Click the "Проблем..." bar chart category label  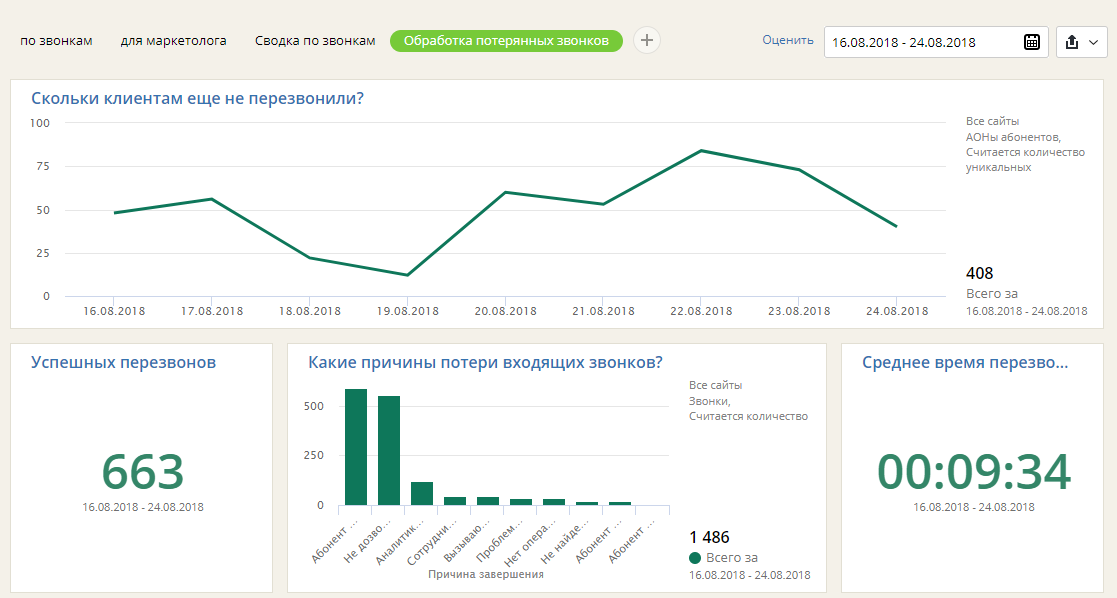499,542
